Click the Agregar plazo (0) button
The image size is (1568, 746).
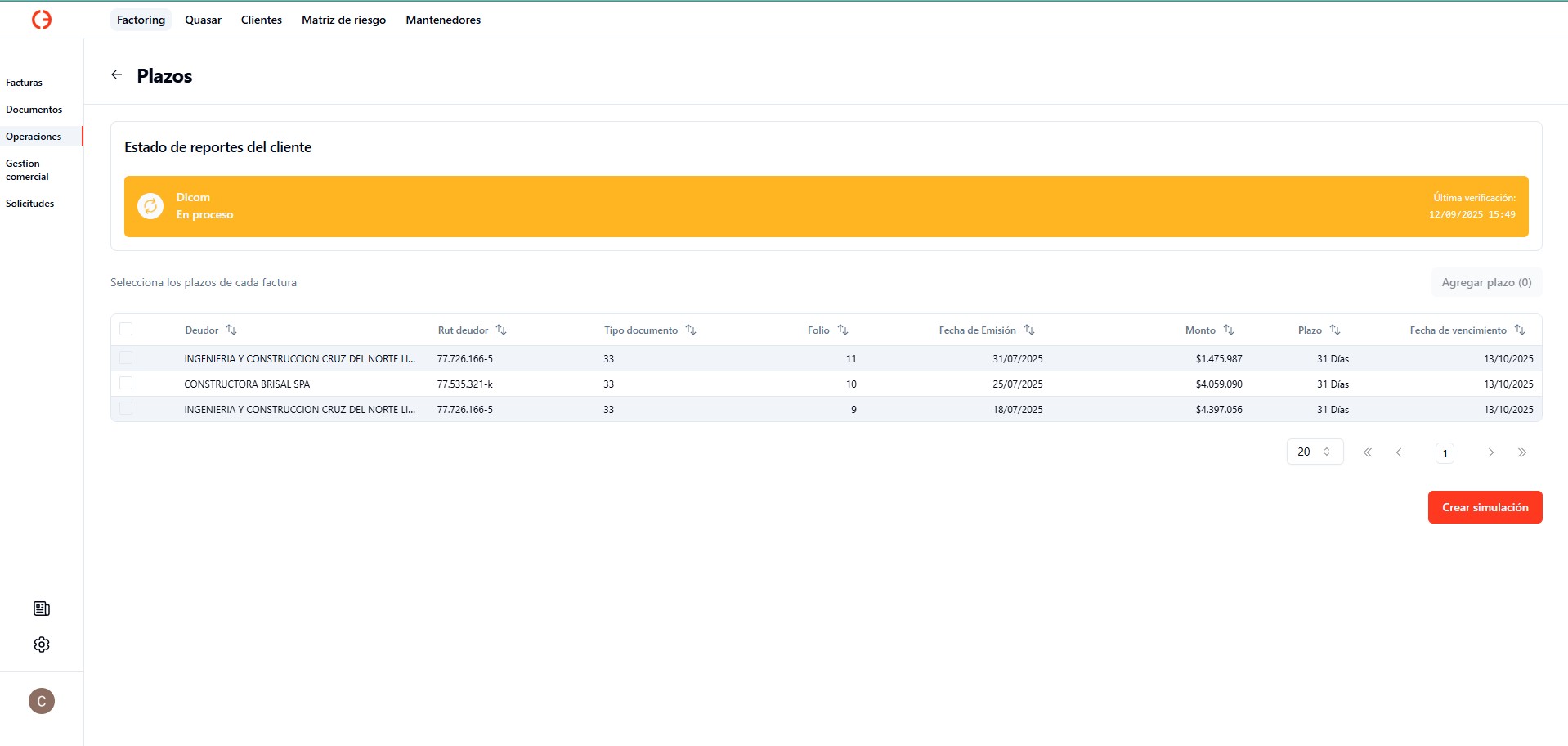coord(1486,282)
